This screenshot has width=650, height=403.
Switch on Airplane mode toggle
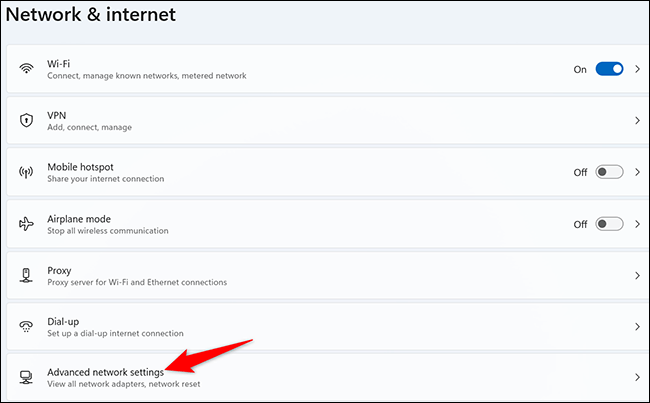coord(609,224)
